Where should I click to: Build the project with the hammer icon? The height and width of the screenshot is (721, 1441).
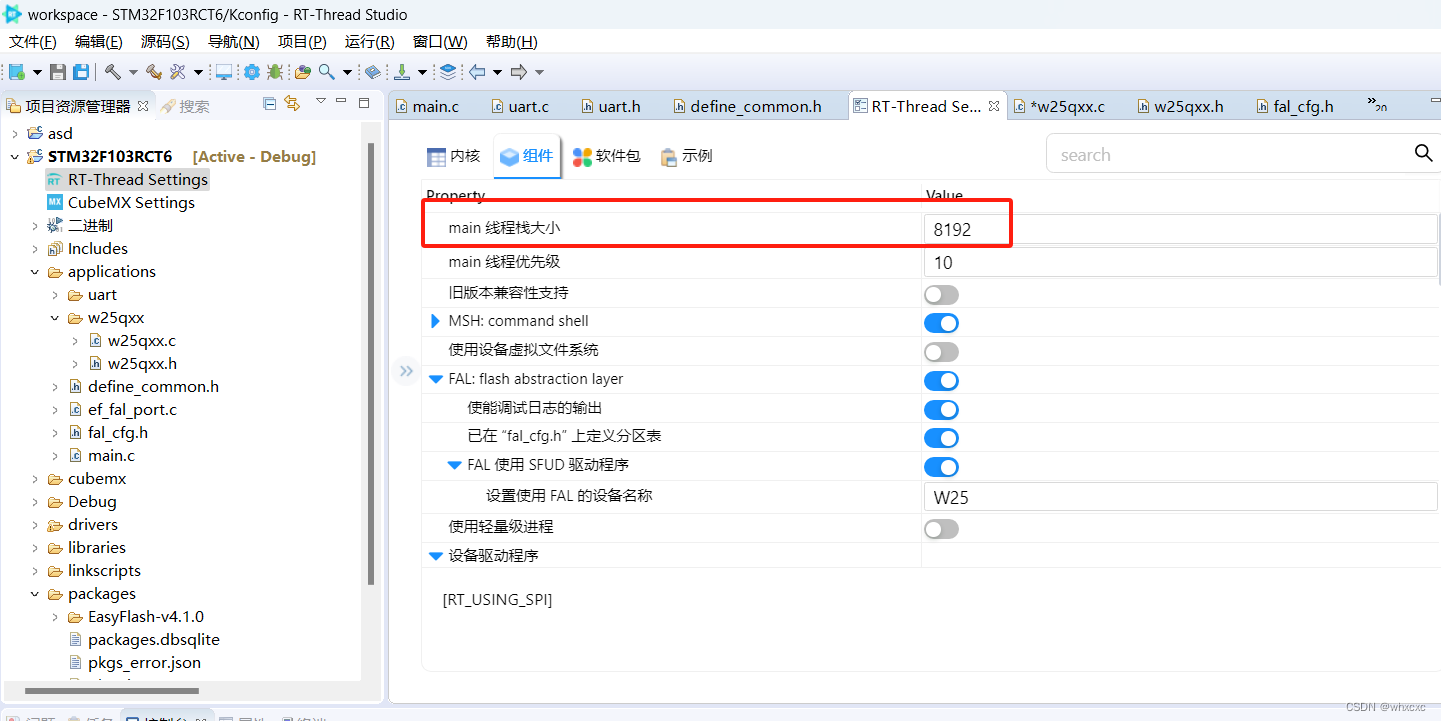coord(113,71)
